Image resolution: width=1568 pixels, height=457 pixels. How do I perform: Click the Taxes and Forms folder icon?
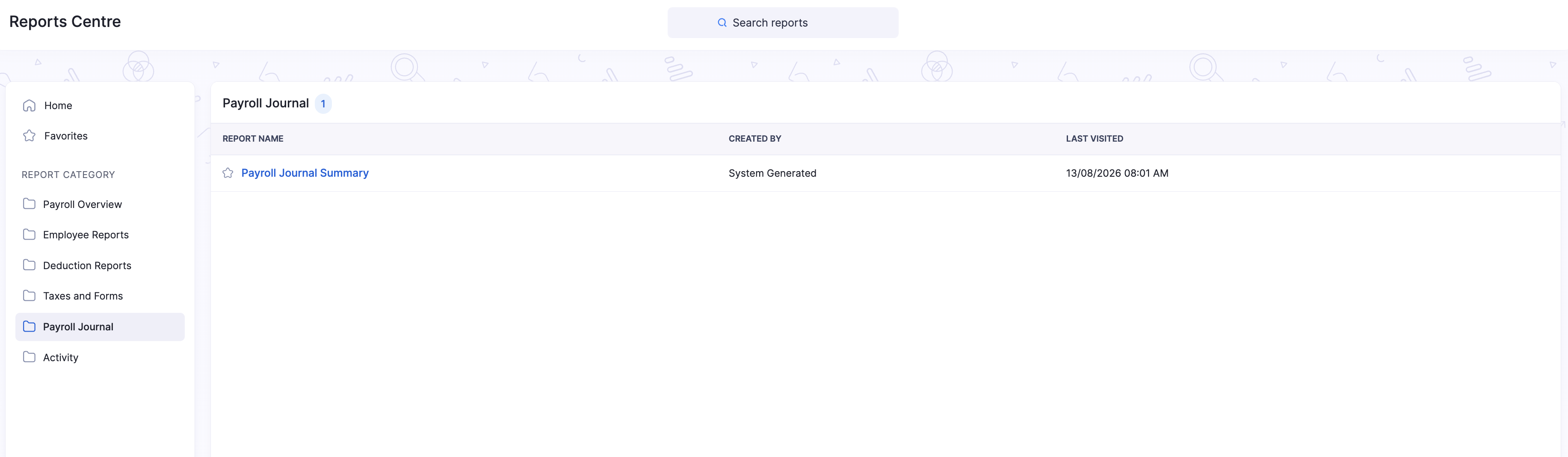29,296
